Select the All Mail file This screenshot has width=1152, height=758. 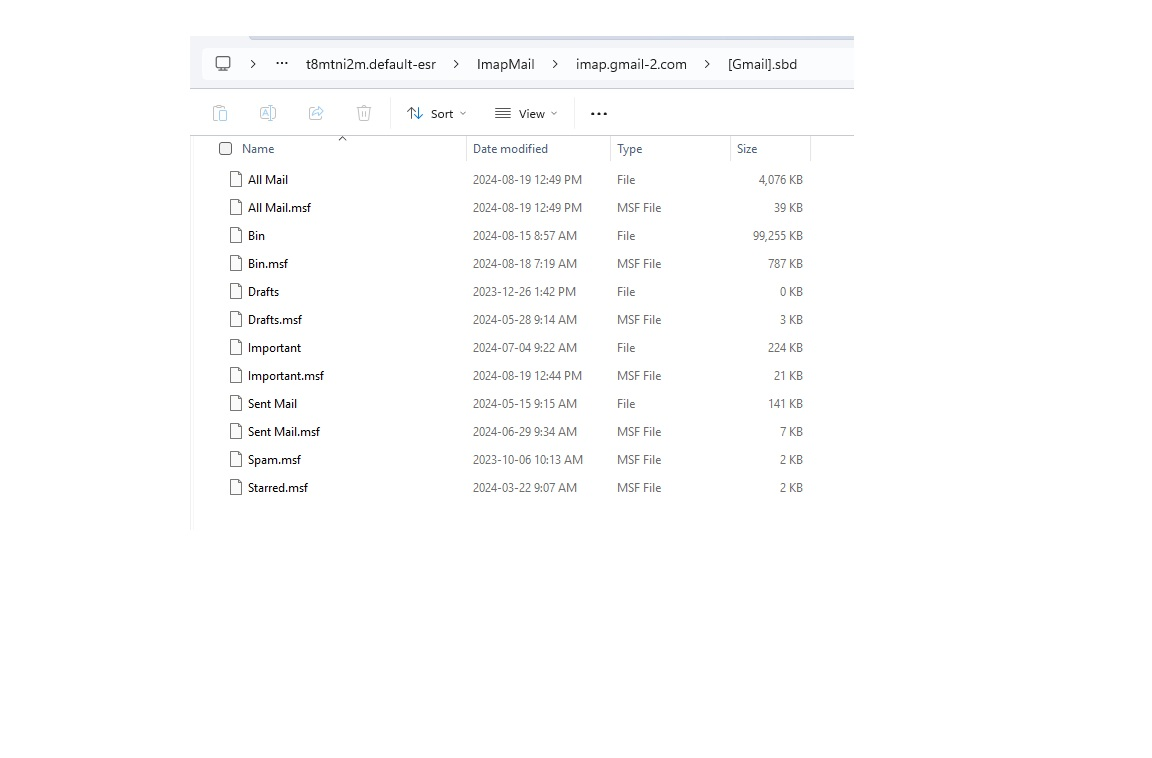(x=268, y=180)
